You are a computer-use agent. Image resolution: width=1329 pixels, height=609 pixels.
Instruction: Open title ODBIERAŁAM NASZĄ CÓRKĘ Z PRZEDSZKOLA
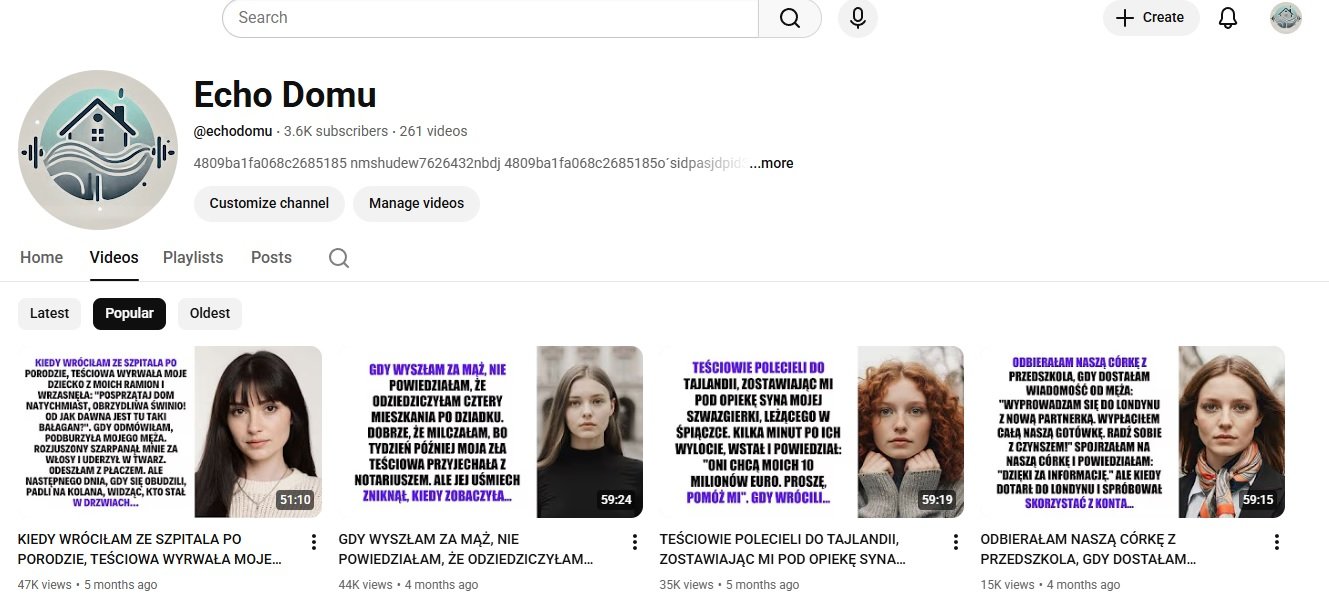click(x=1089, y=549)
